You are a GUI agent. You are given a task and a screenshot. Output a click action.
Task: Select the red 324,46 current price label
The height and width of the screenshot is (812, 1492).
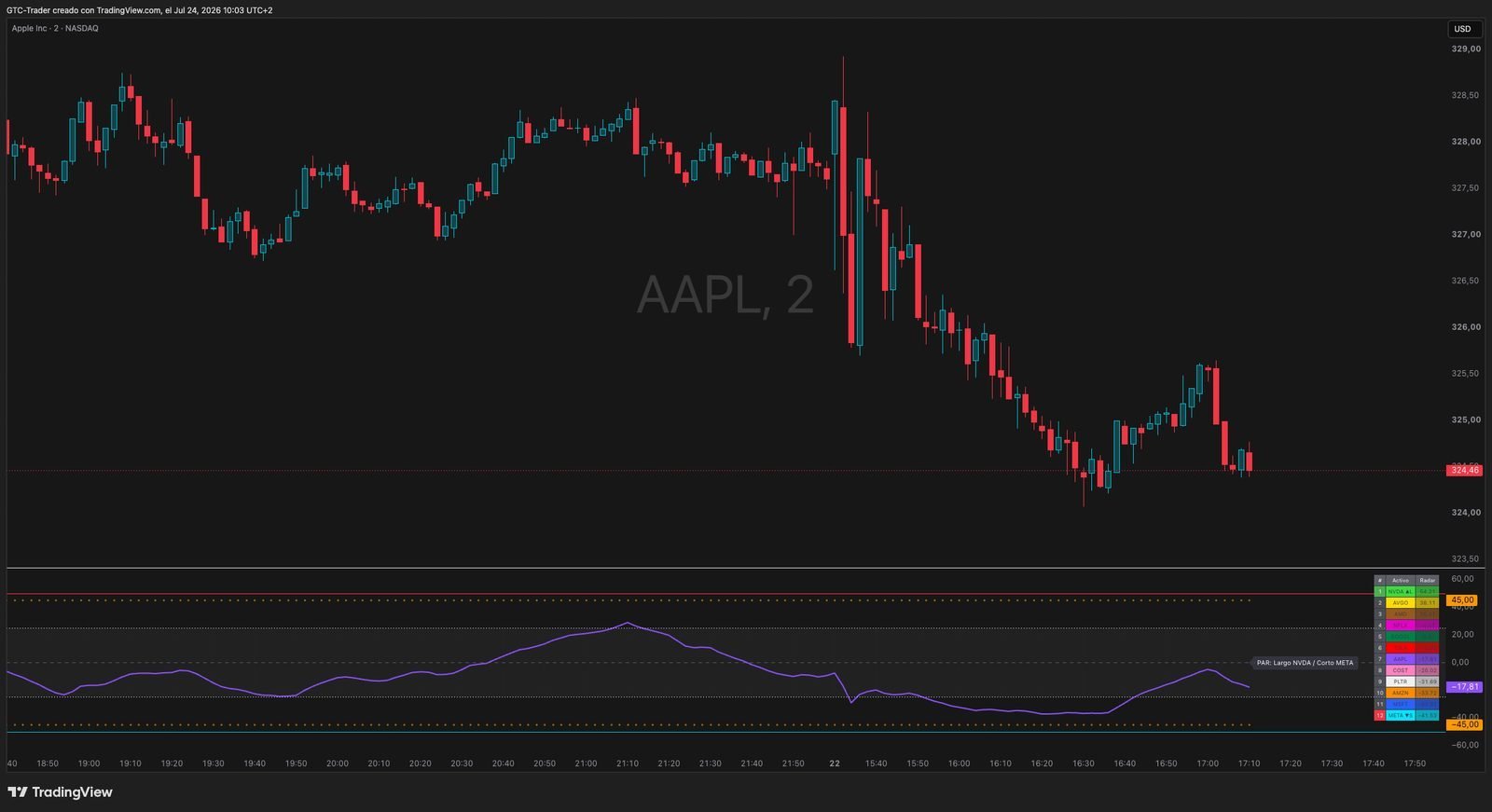[1463, 470]
